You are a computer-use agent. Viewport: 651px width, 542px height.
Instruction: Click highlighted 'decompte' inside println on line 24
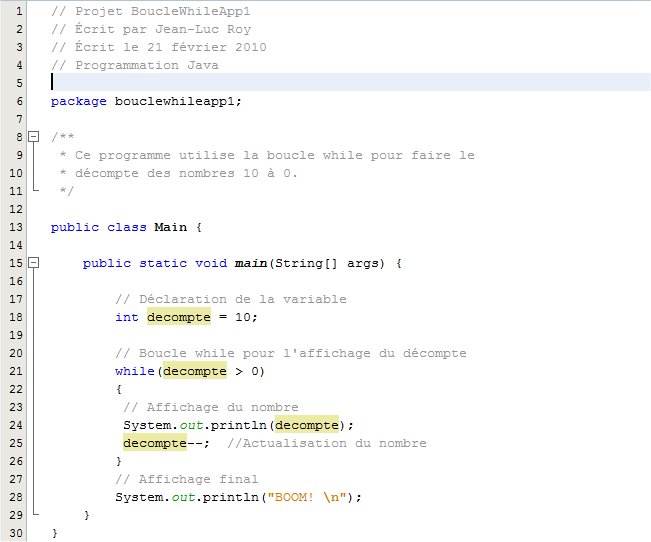click(307, 425)
